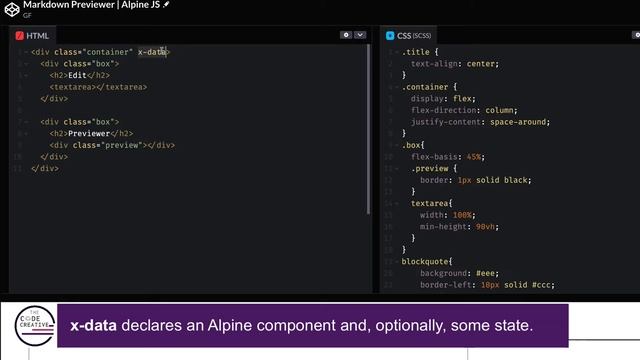Viewport: 640px width, 360px height.
Task: Collapse fold arrow on h2 Previewer line
Action: (26, 134)
